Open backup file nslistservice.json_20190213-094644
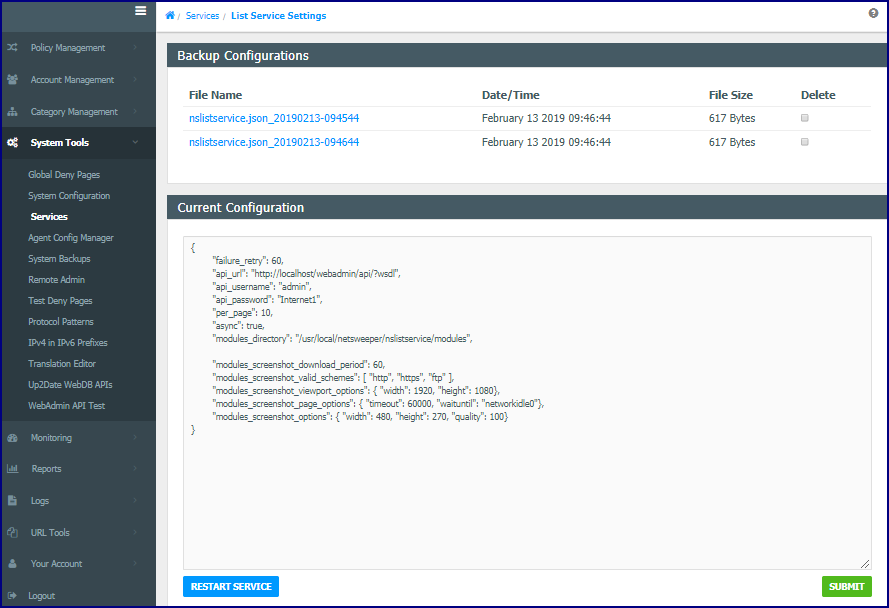The width and height of the screenshot is (889, 608). click(x=274, y=142)
